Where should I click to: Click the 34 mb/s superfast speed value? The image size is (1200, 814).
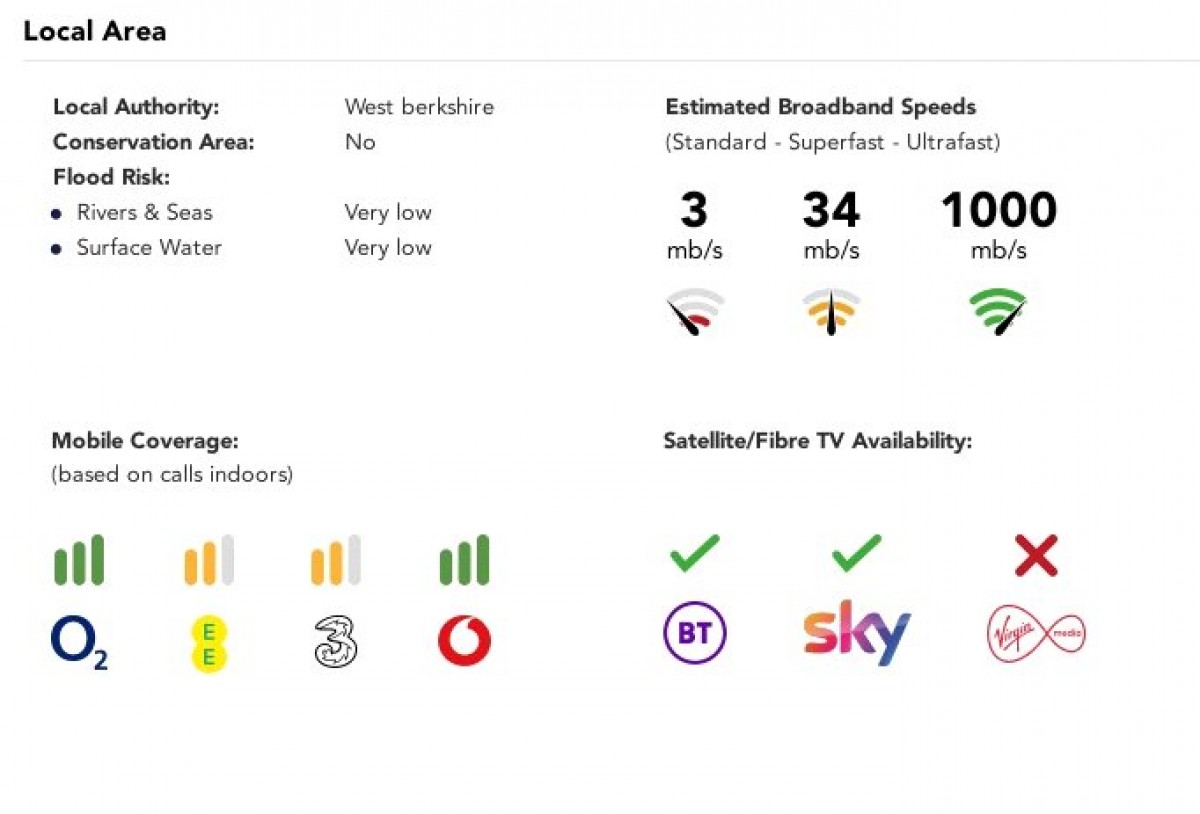point(831,226)
